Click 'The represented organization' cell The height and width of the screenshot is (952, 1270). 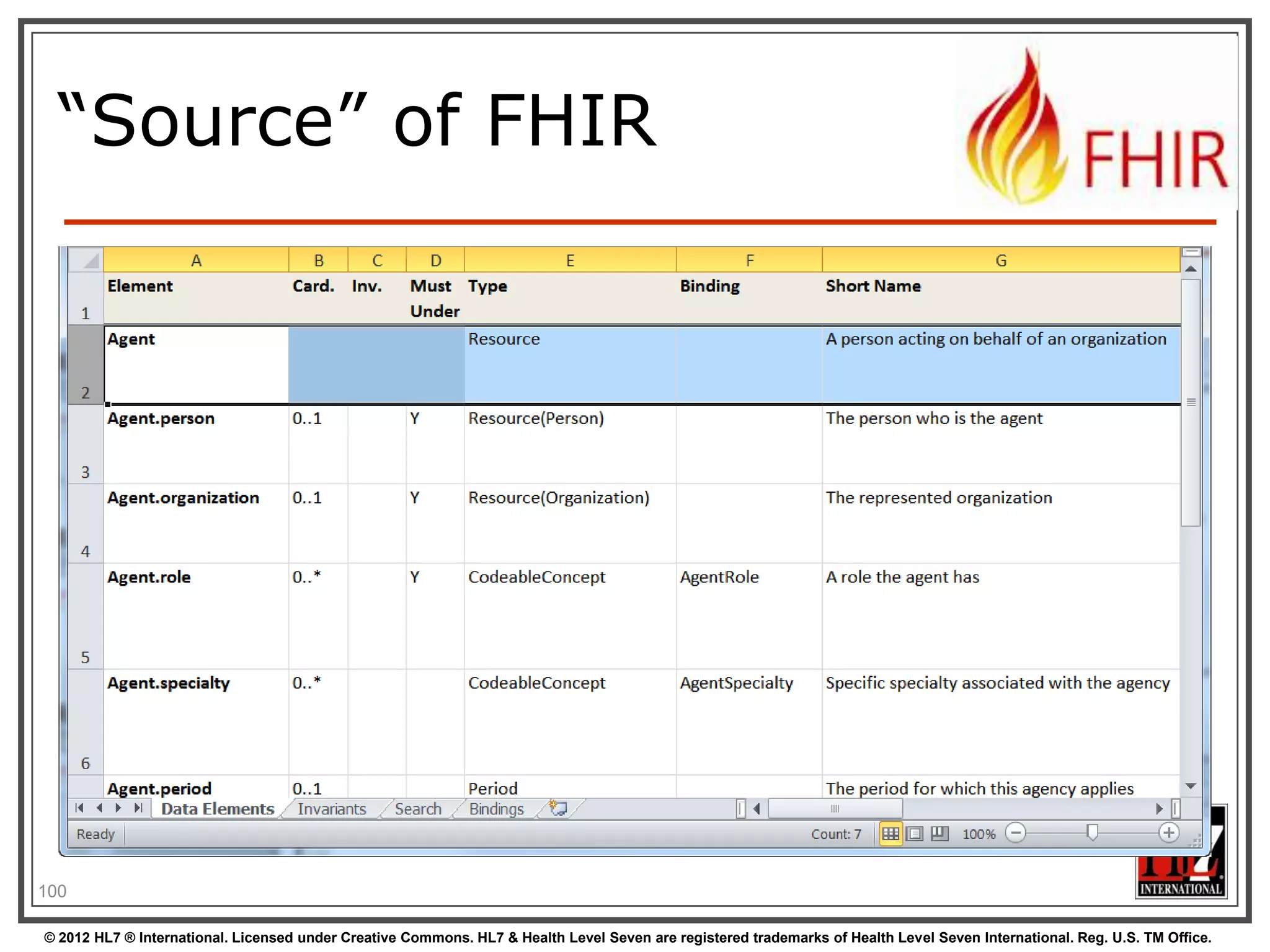pyautogui.click(x=1001, y=523)
